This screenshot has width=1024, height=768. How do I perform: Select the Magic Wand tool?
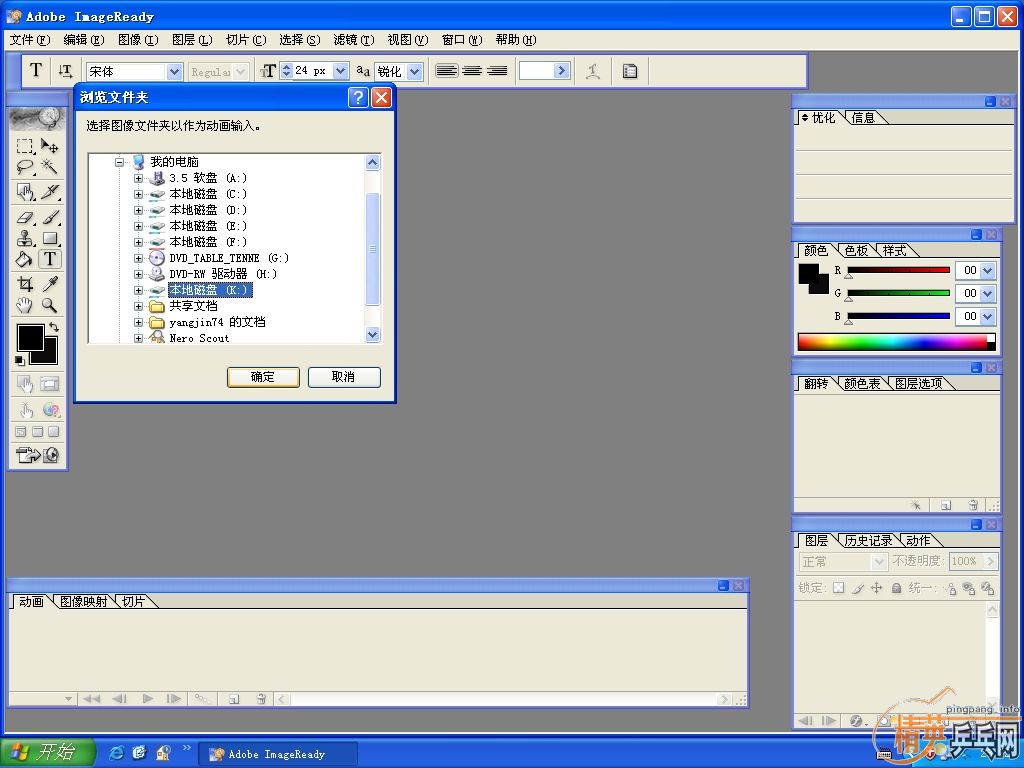(50, 167)
